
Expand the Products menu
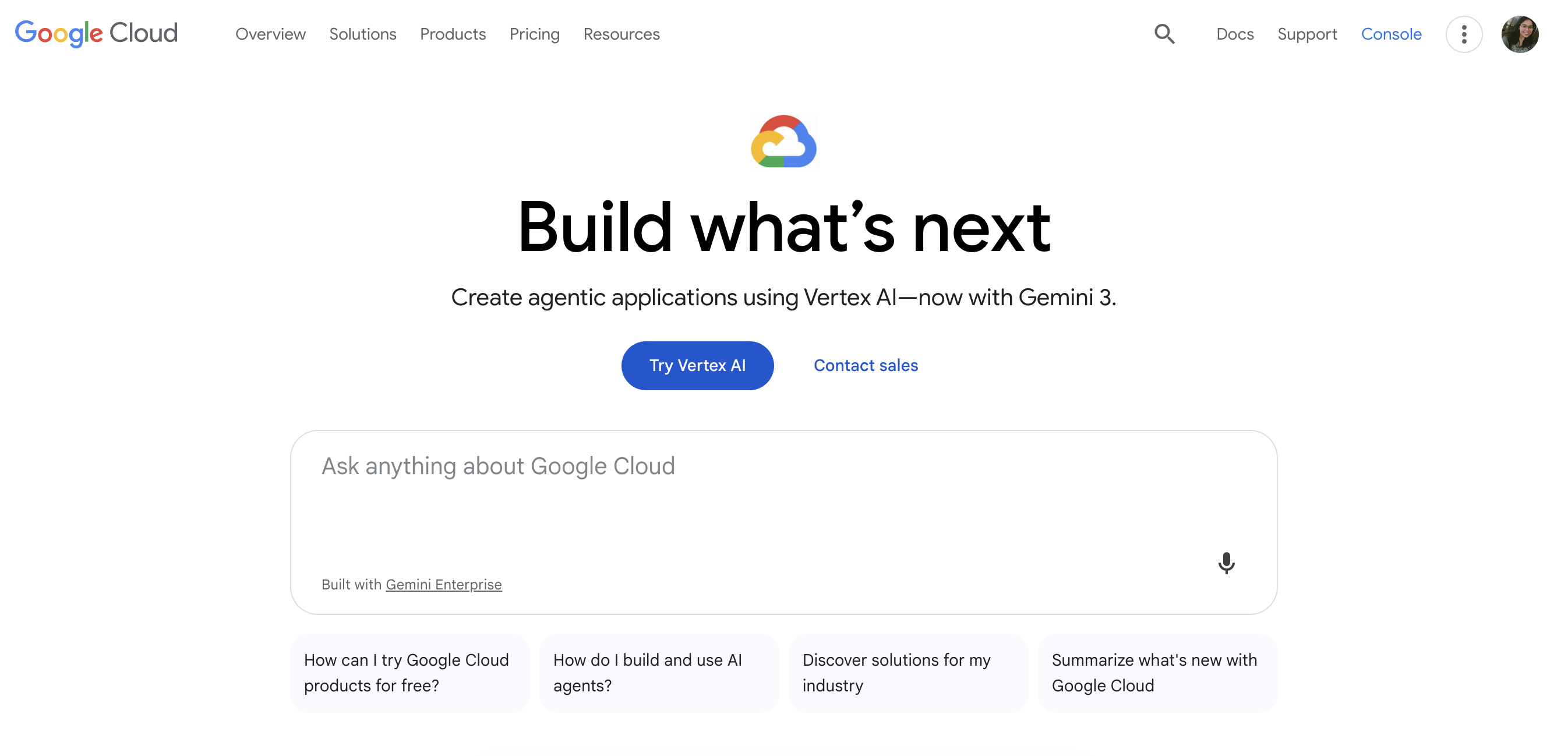tap(453, 34)
